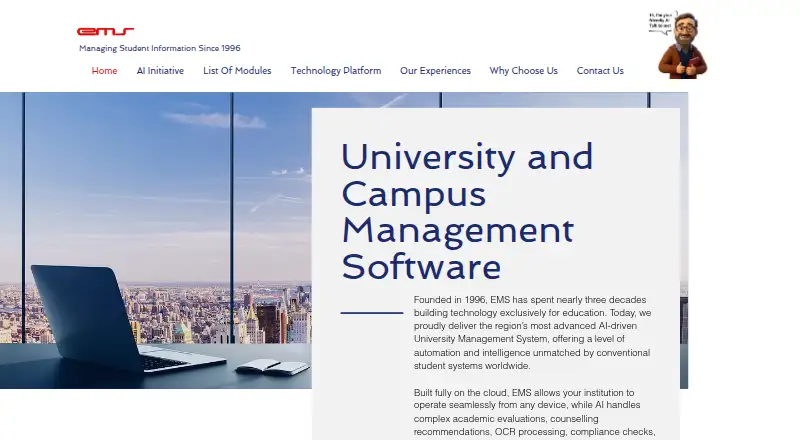800x440 pixels.
Task: Go to Contact Us page
Action: tap(600, 71)
